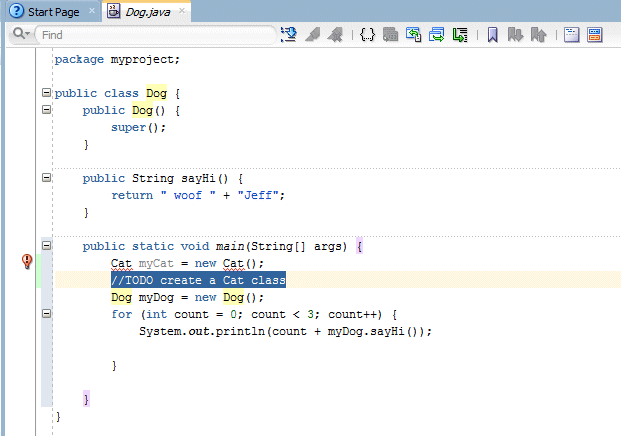The height and width of the screenshot is (436, 621).
Task: Click the Dog.java file icon in tab
Action: [x=114, y=11]
